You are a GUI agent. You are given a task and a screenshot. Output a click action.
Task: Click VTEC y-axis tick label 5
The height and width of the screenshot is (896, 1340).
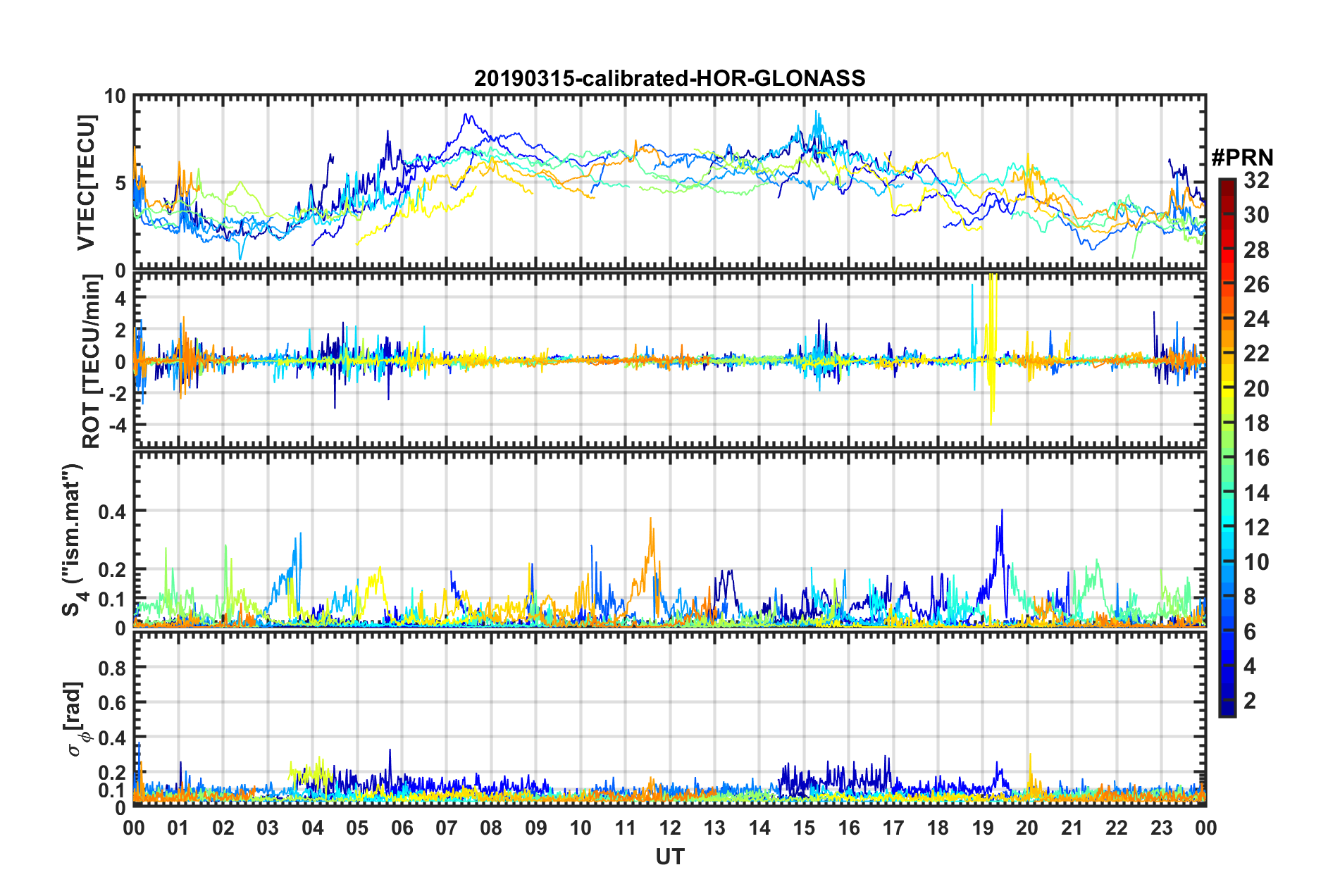click(120, 183)
